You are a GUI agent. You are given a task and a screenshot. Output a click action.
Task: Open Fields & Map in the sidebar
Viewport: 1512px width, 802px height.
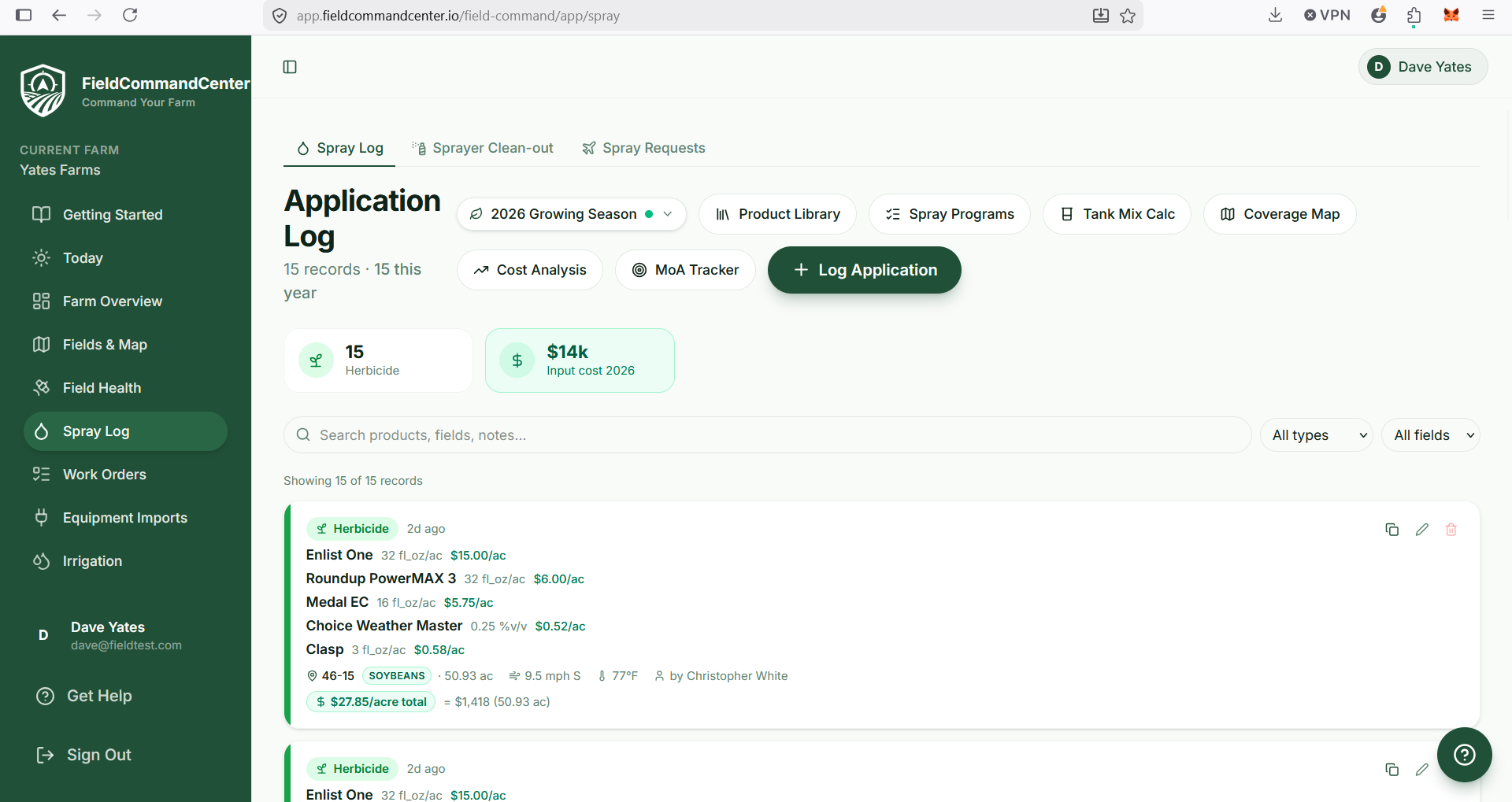125,345
